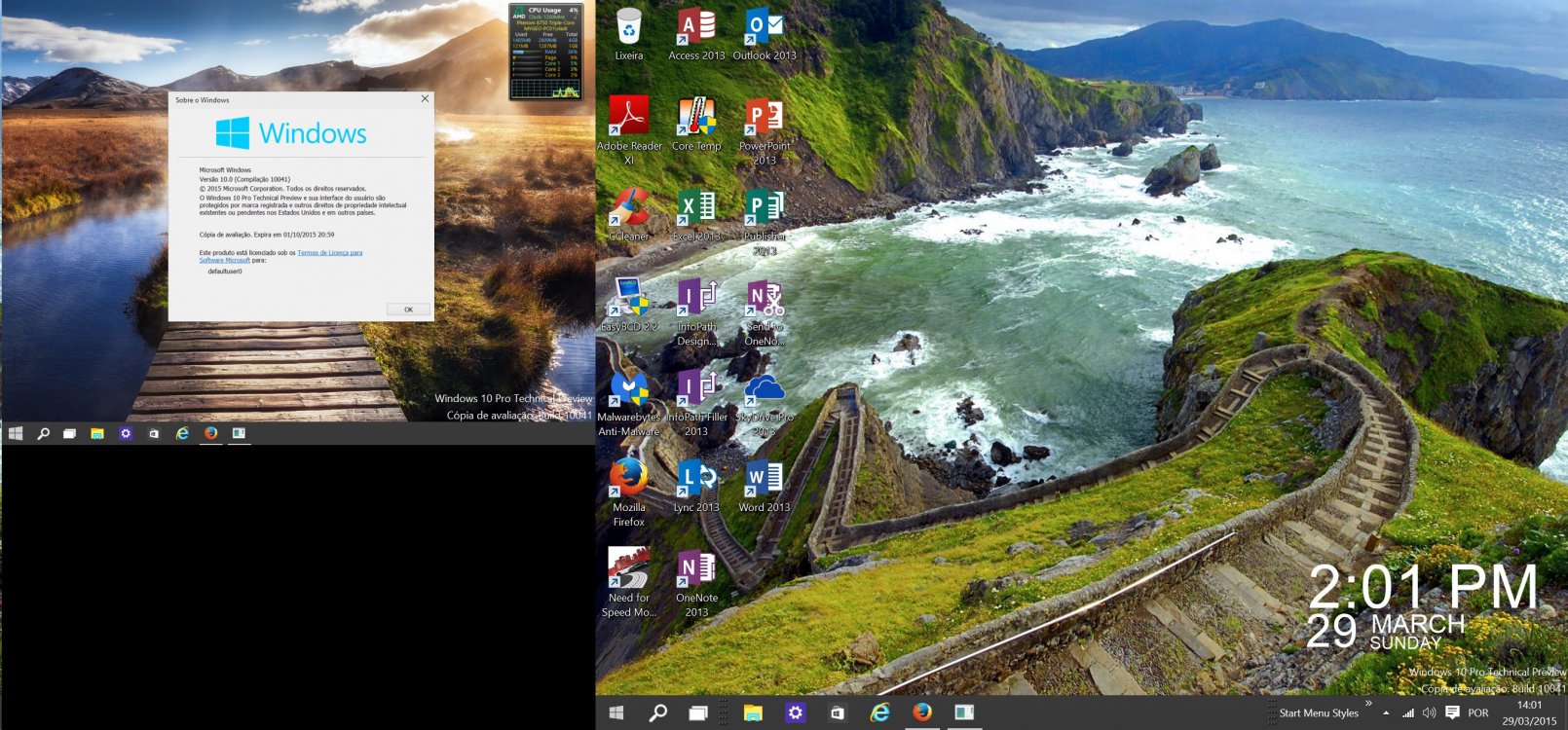Click Firefox on the taskbar under the dialog
Screen dimensions: 1568x730
point(210,433)
